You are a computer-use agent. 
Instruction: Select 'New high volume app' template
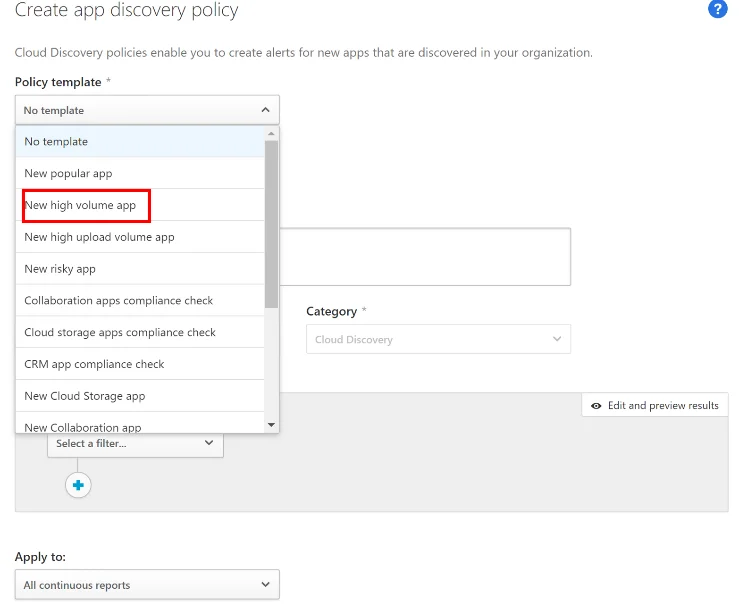click(x=140, y=205)
